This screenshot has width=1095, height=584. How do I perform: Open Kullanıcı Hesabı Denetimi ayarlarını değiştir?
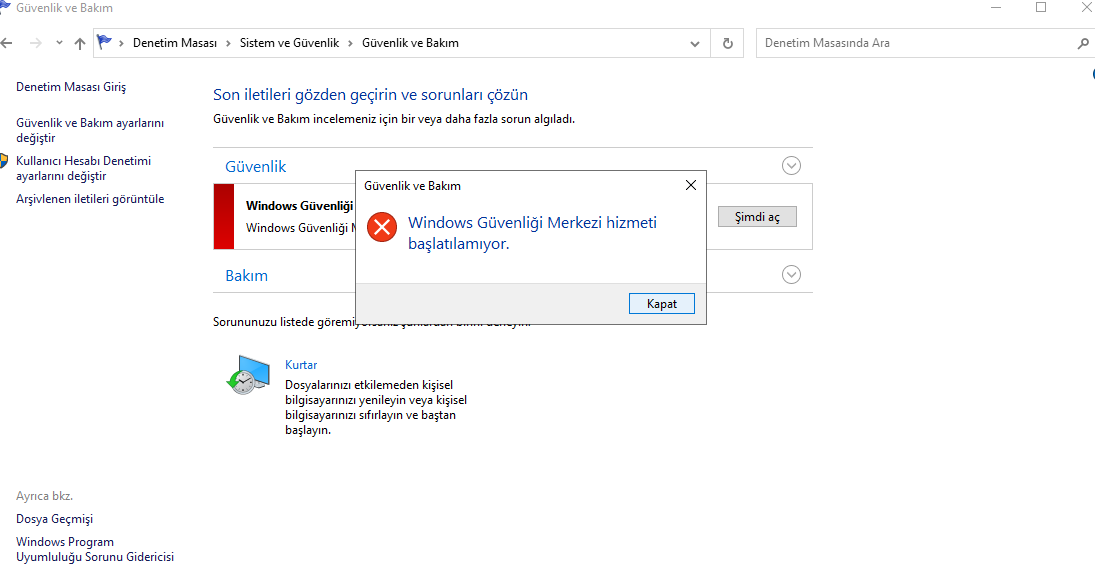[84, 168]
